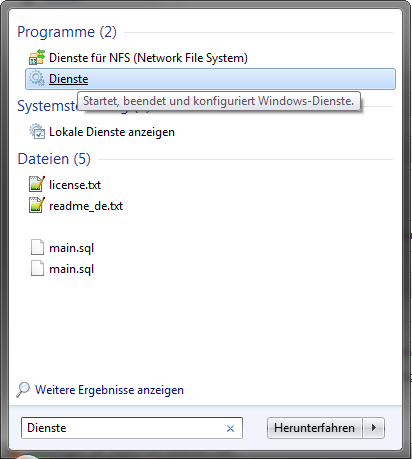Select Dienste für NFS (Network File System)

coord(148,58)
